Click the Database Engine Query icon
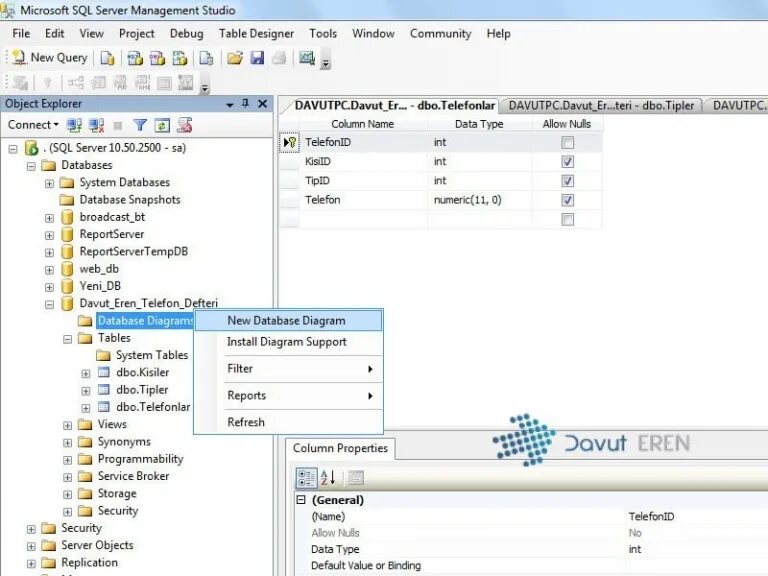 107,58
